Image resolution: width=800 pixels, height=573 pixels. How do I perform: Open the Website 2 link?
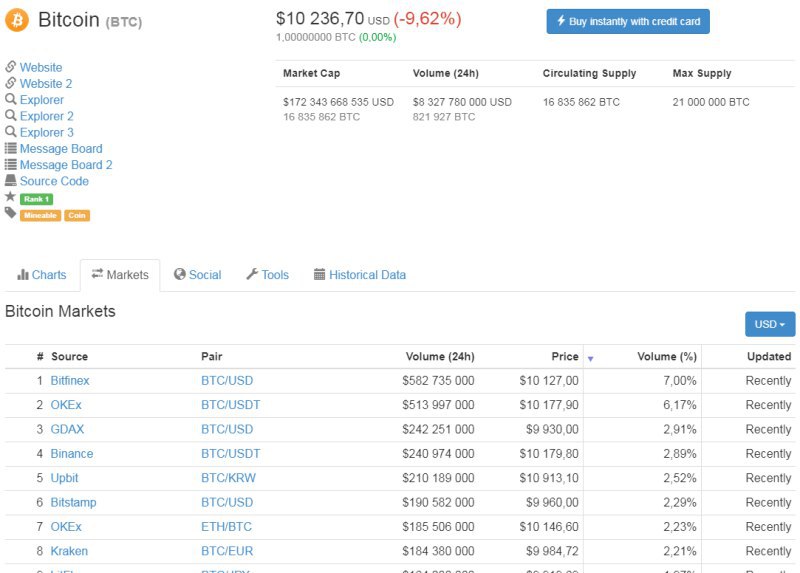(x=46, y=84)
